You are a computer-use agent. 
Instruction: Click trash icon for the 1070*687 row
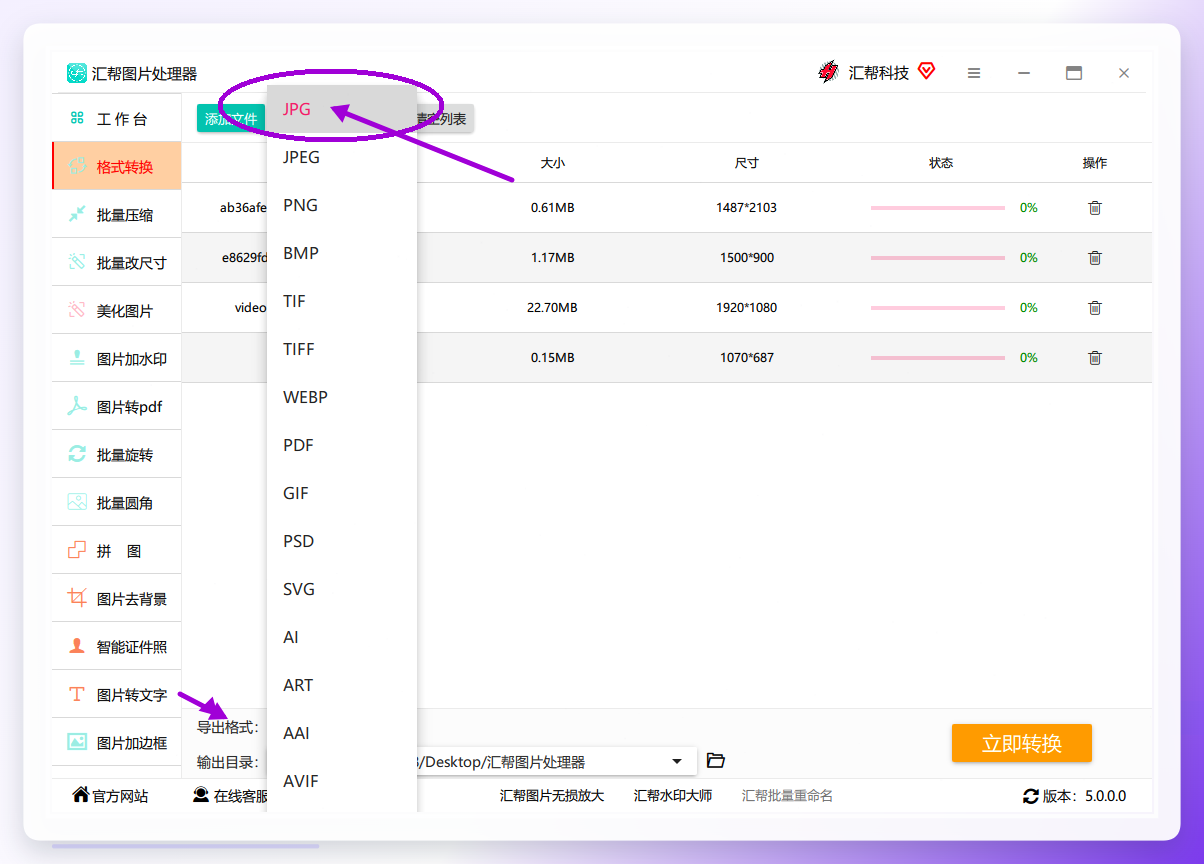[1095, 358]
